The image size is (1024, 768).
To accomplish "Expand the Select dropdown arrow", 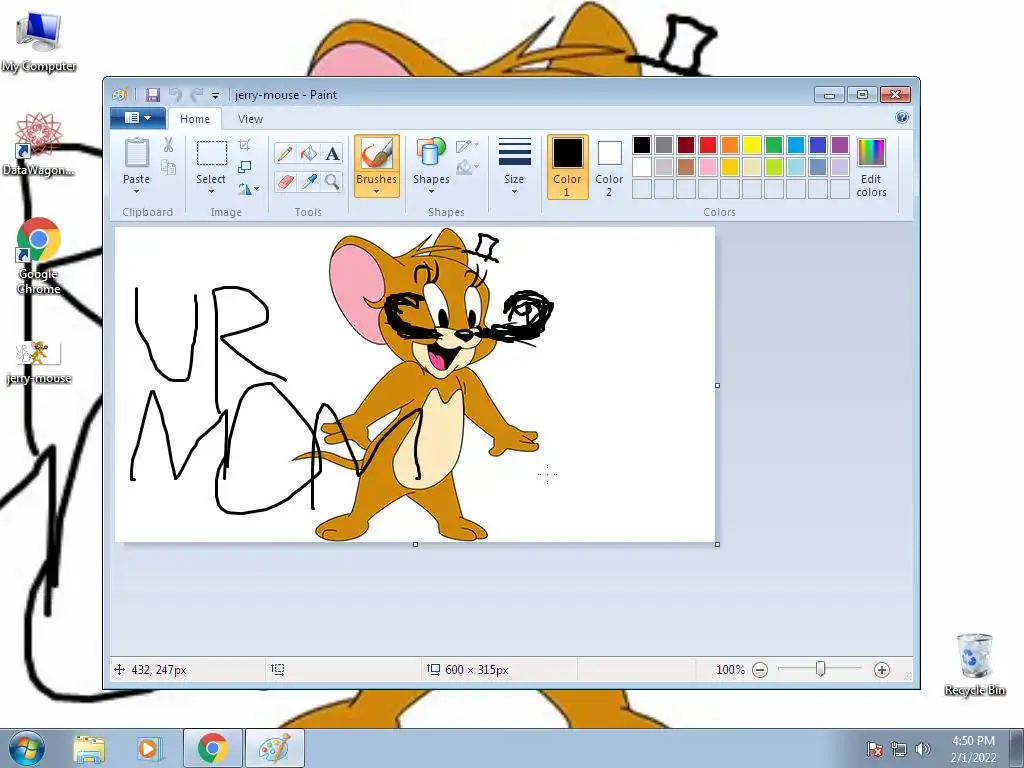I will (x=212, y=192).
